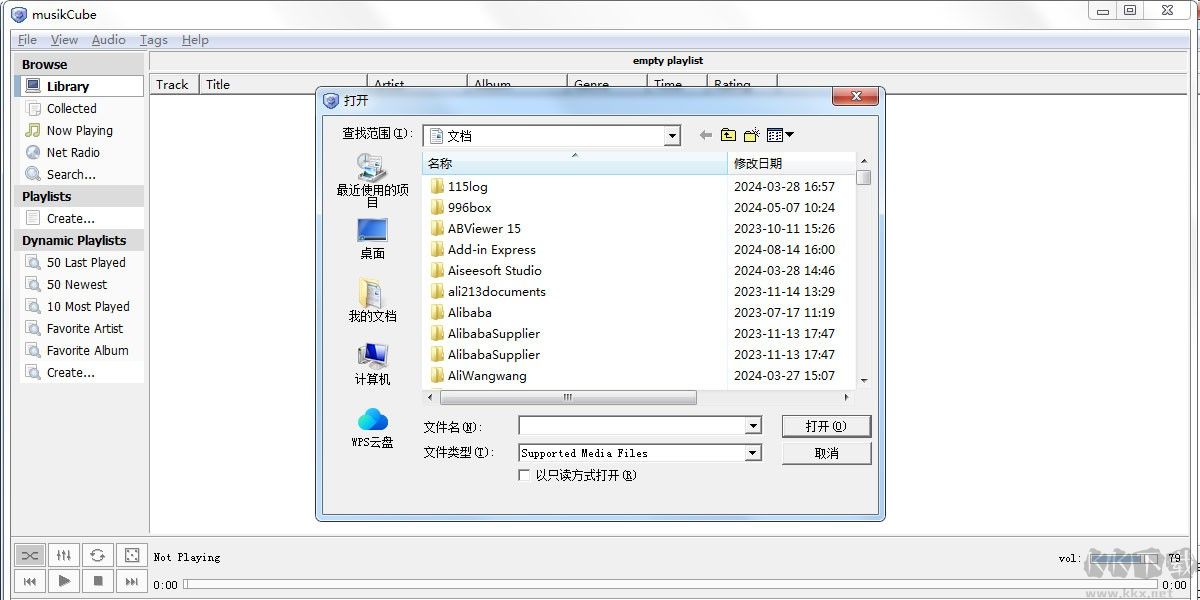Open WPS云盘 cloud shortcut
This screenshot has height=600, width=1200.
[x=372, y=427]
